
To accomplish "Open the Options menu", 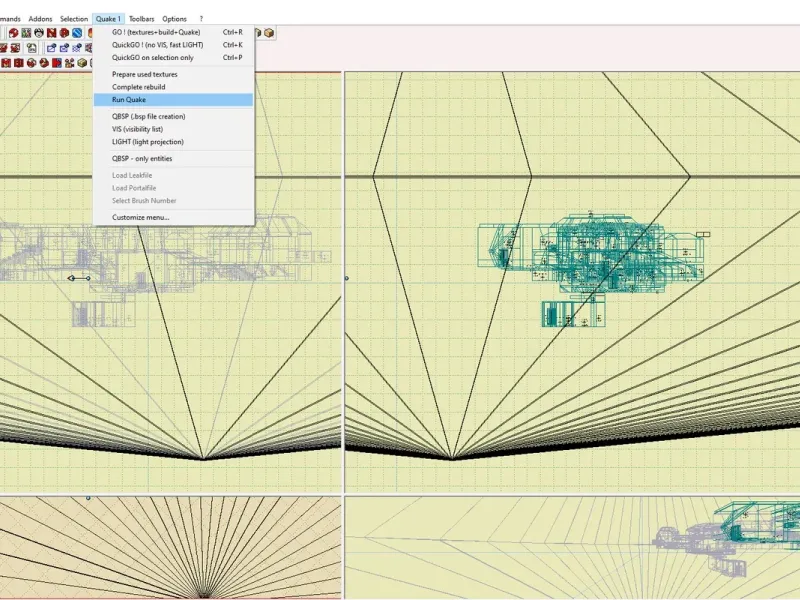I will (174, 19).
